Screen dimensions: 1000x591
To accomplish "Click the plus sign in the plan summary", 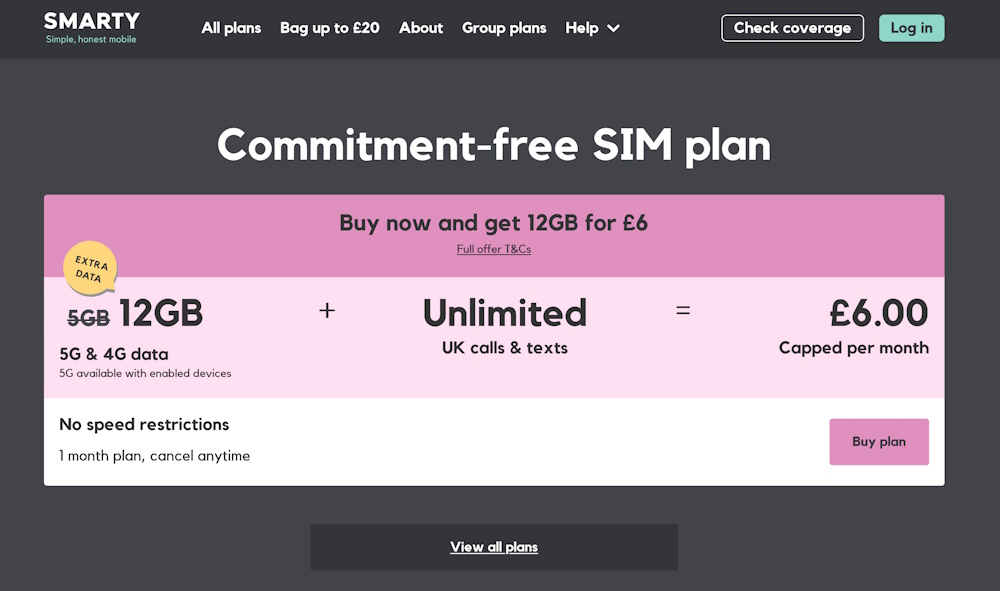I will 327,311.
